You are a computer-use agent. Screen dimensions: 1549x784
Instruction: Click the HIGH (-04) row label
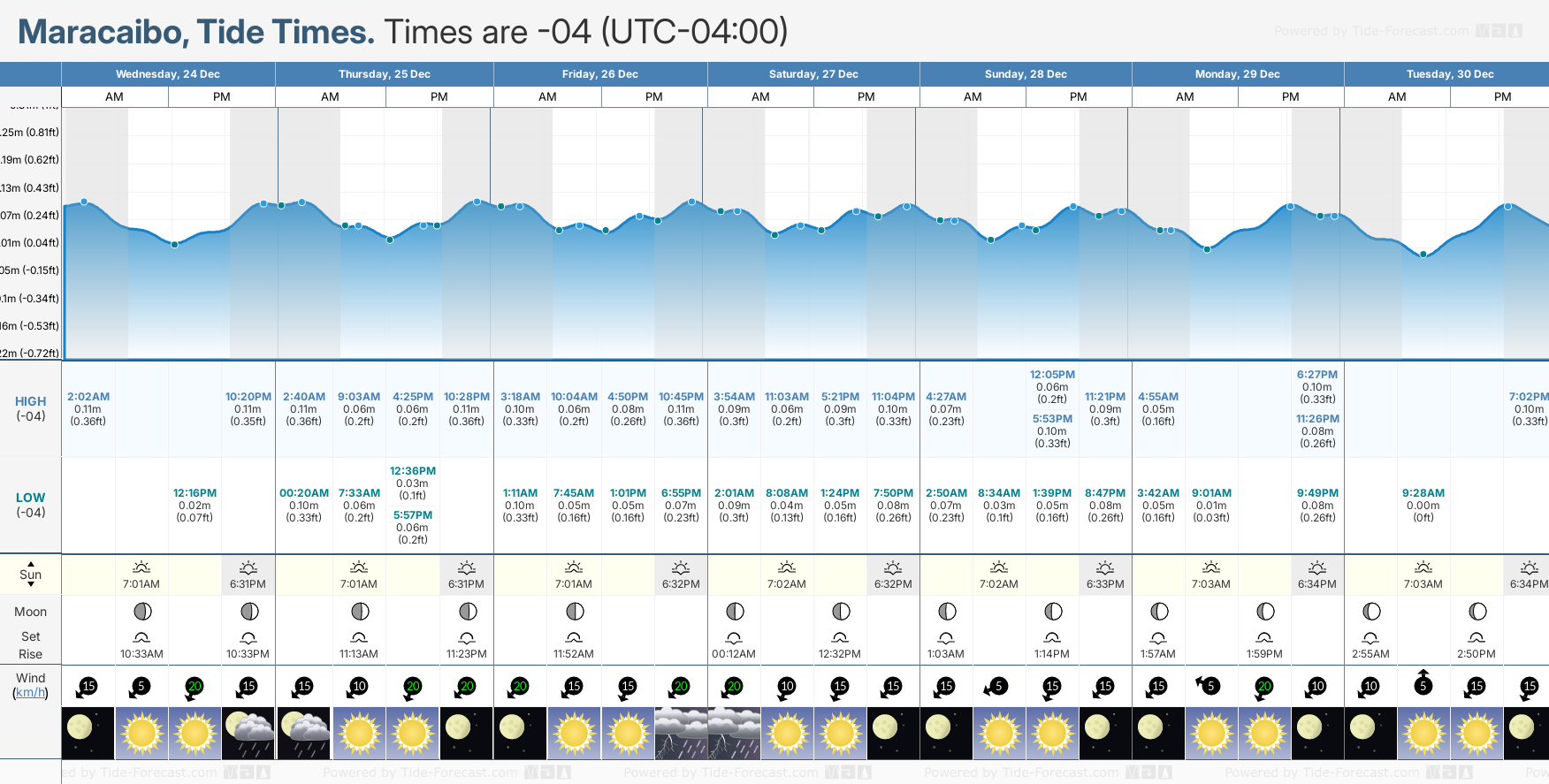point(30,408)
